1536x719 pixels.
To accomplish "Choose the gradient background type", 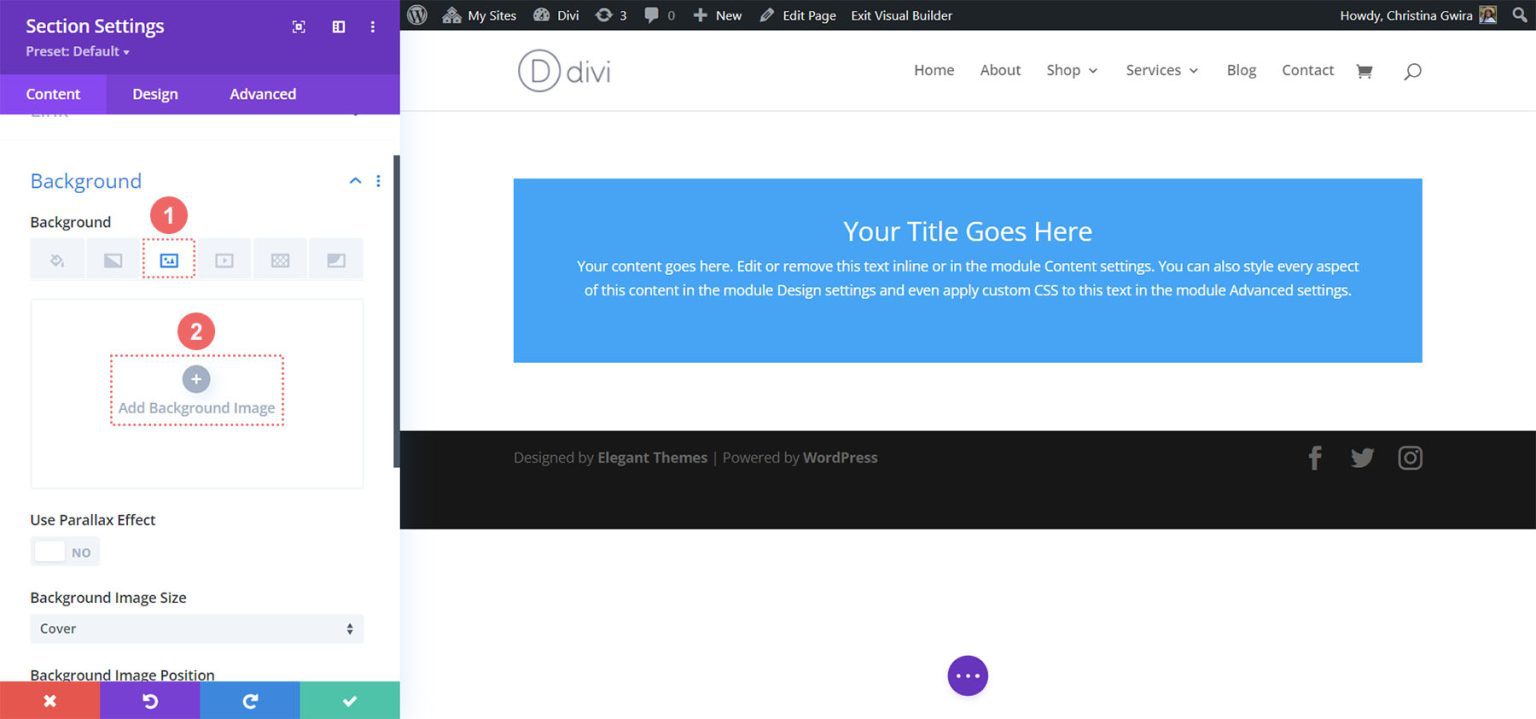I will (111, 258).
